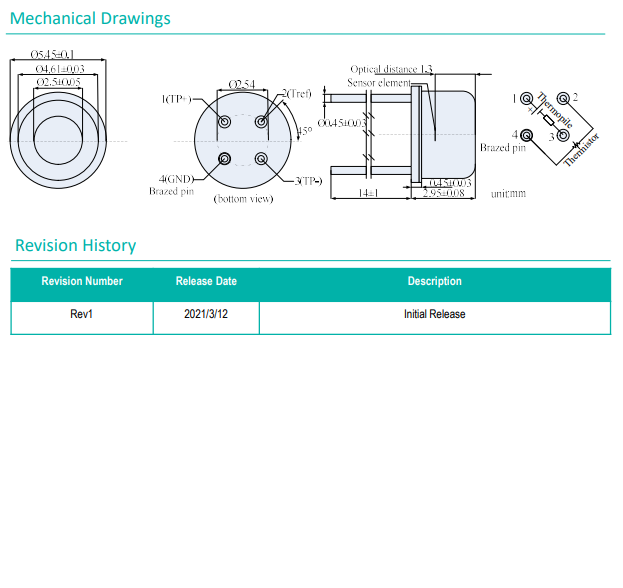The width and height of the screenshot is (623, 588).
Task: Click schematic pin 4 brazed pin circle
Action: 527,134
